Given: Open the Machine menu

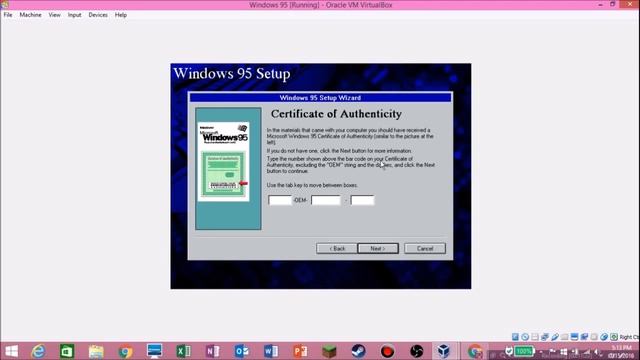Looking at the screenshot, I should tap(30, 15).
